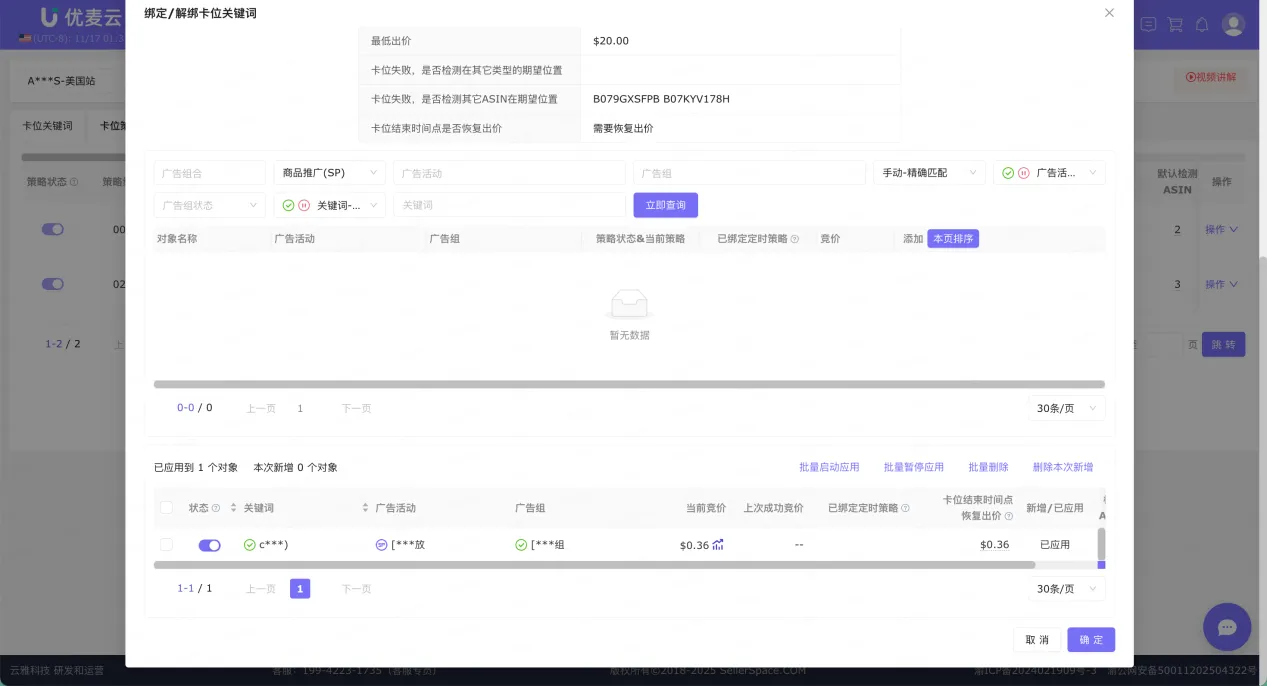Check the select-all checkbox in applied keywords table
The image size is (1267, 686).
(x=166, y=507)
